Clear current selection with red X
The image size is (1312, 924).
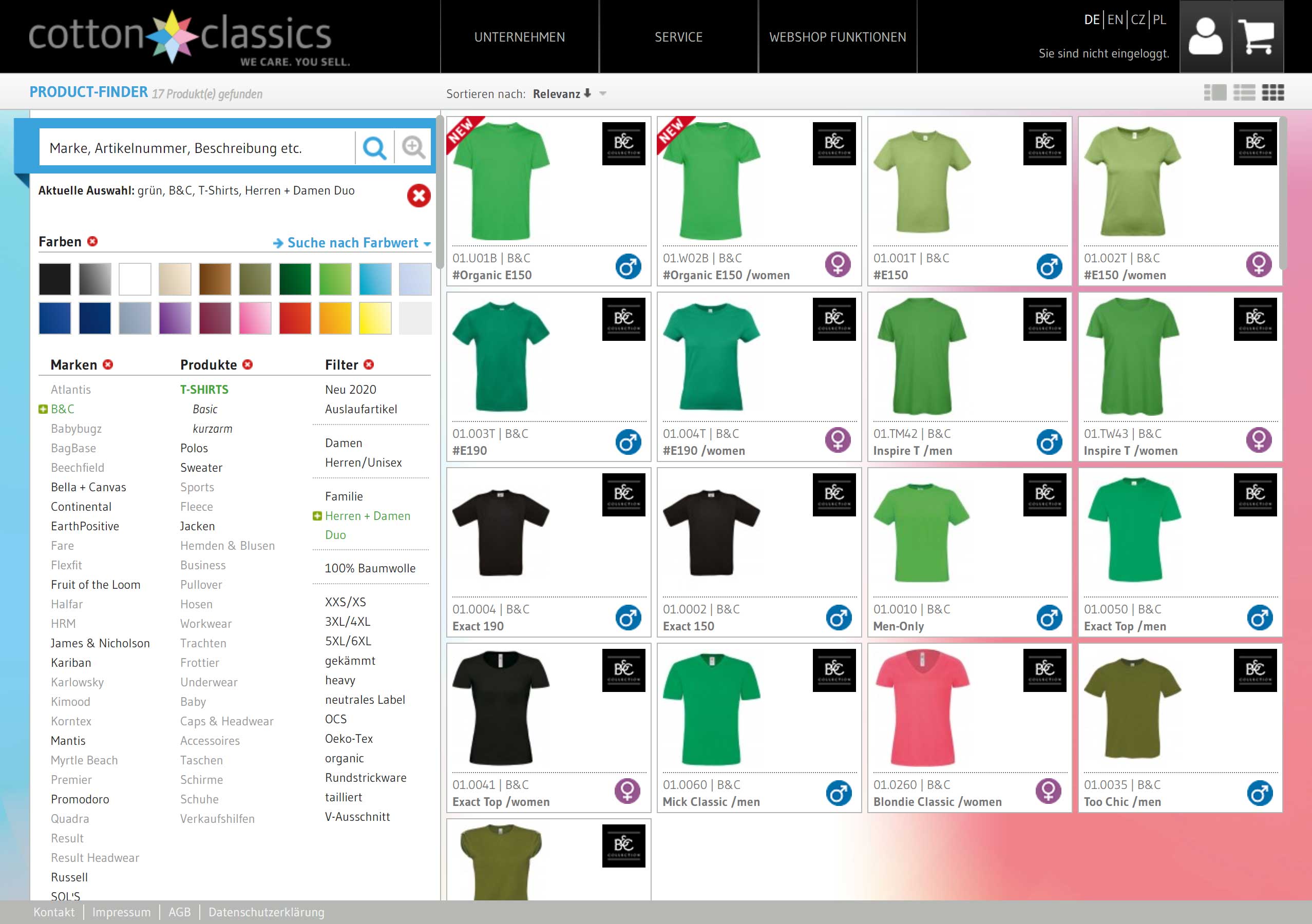pyautogui.click(x=419, y=196)
